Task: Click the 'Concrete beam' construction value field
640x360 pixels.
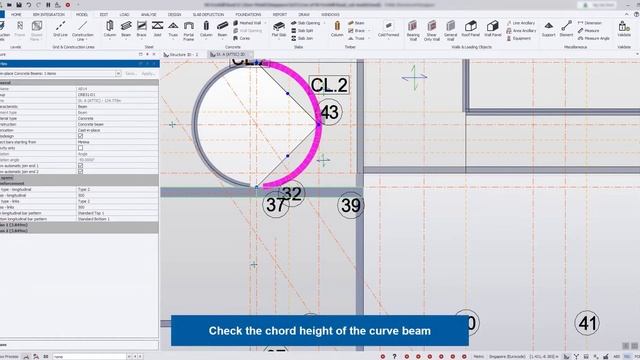Action: coord(118,124)
